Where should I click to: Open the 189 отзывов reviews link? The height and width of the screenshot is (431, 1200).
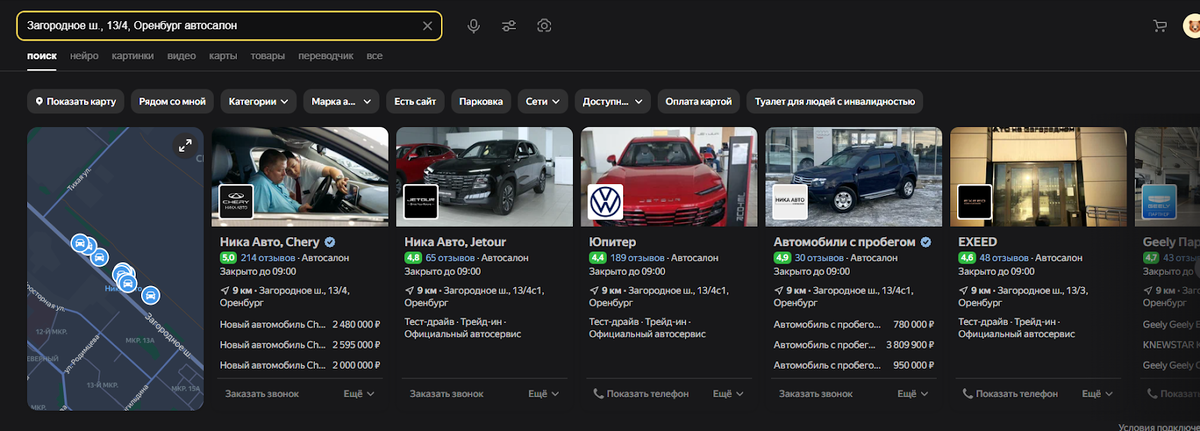click(x=637, y=257)
